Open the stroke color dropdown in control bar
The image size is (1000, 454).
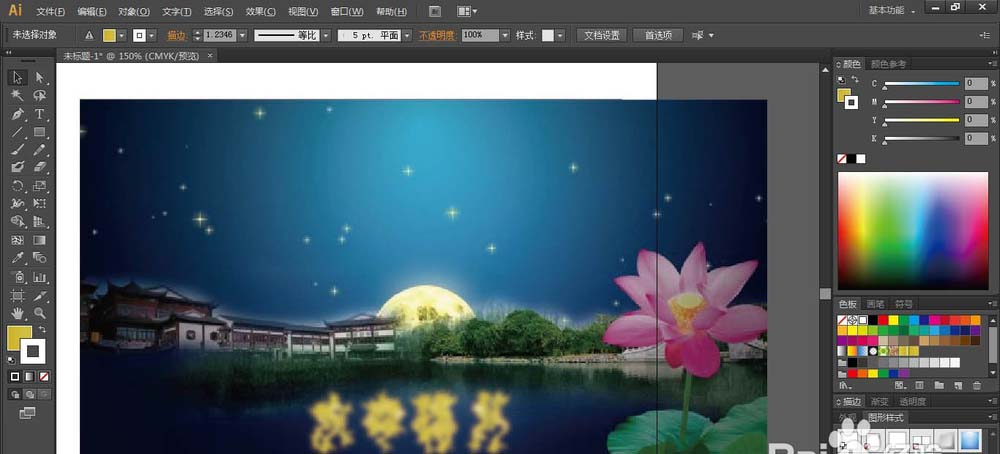pyautogui.click(x=152, y=36)
